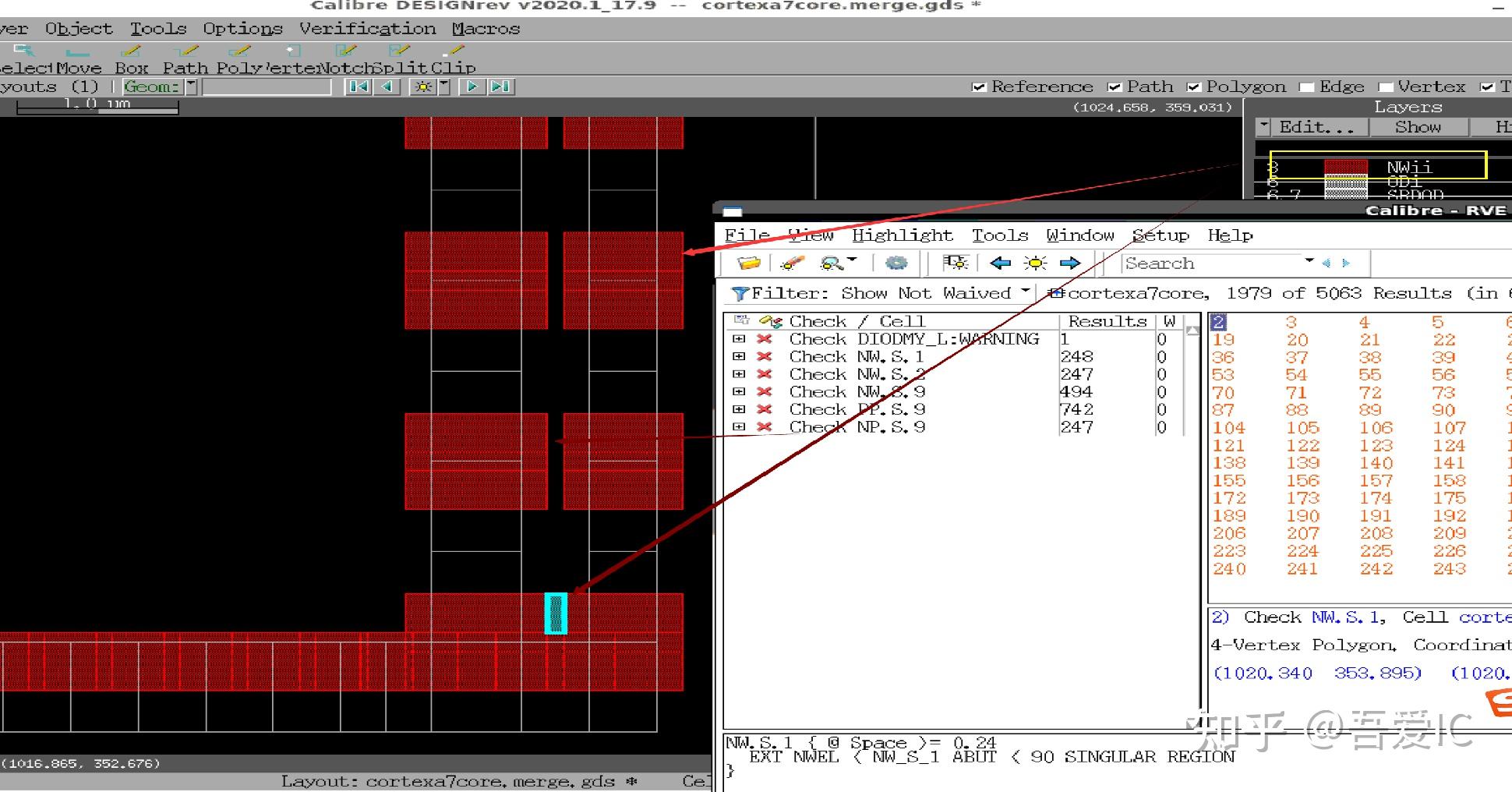1512x792 pixels.
Task: Click the Layers Show button
Action: pyautogui.click(x=1418, y=127)
